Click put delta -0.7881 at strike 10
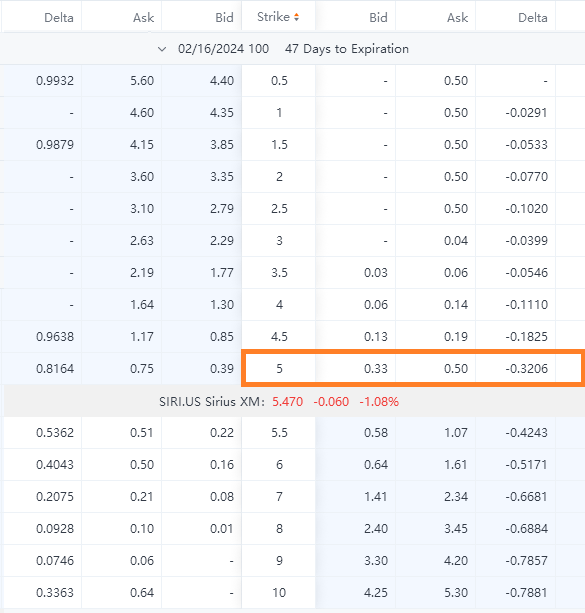Viewport: 585px width, 613px height. pyautogui.click(x=526, y=593)
